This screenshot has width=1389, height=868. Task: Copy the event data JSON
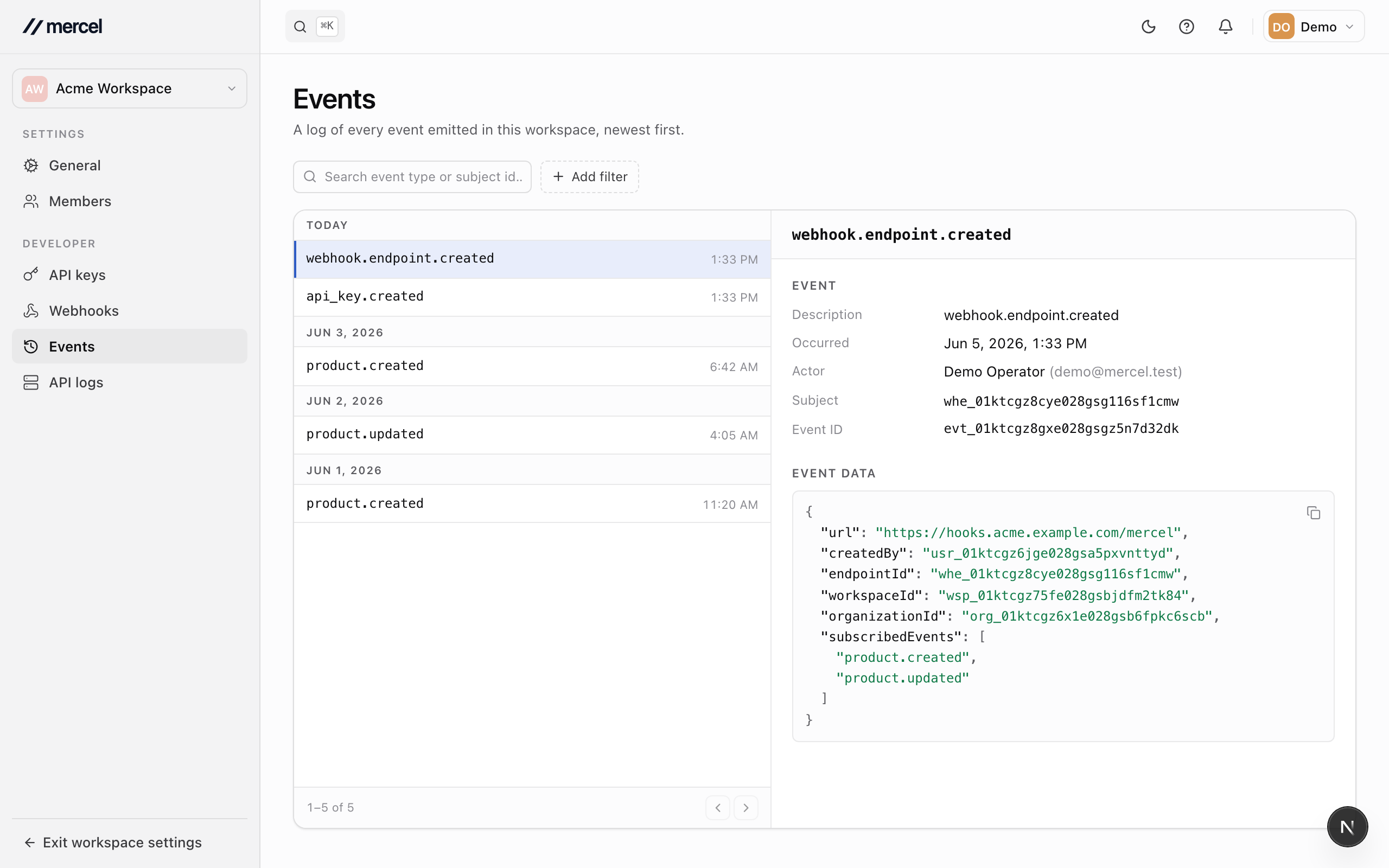[x=1313, y=513]
